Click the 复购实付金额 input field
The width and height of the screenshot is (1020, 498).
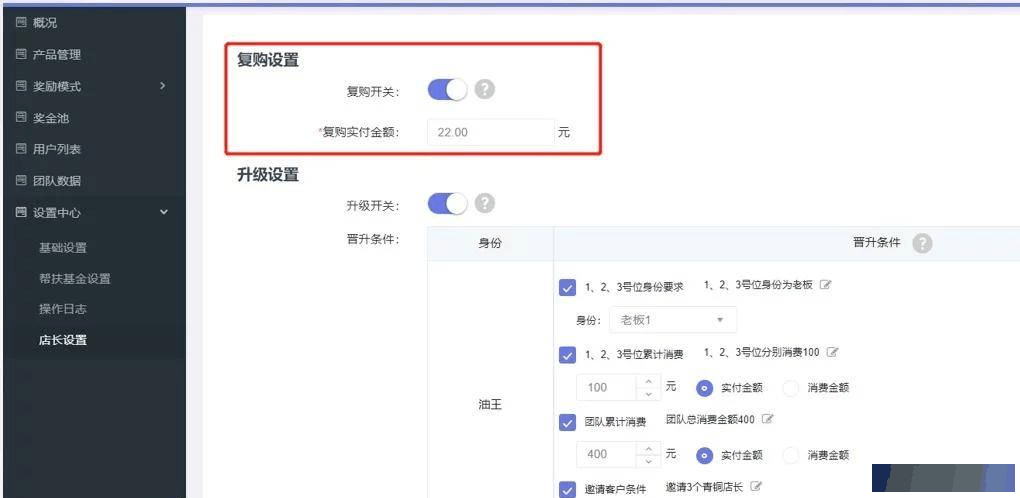490,132
